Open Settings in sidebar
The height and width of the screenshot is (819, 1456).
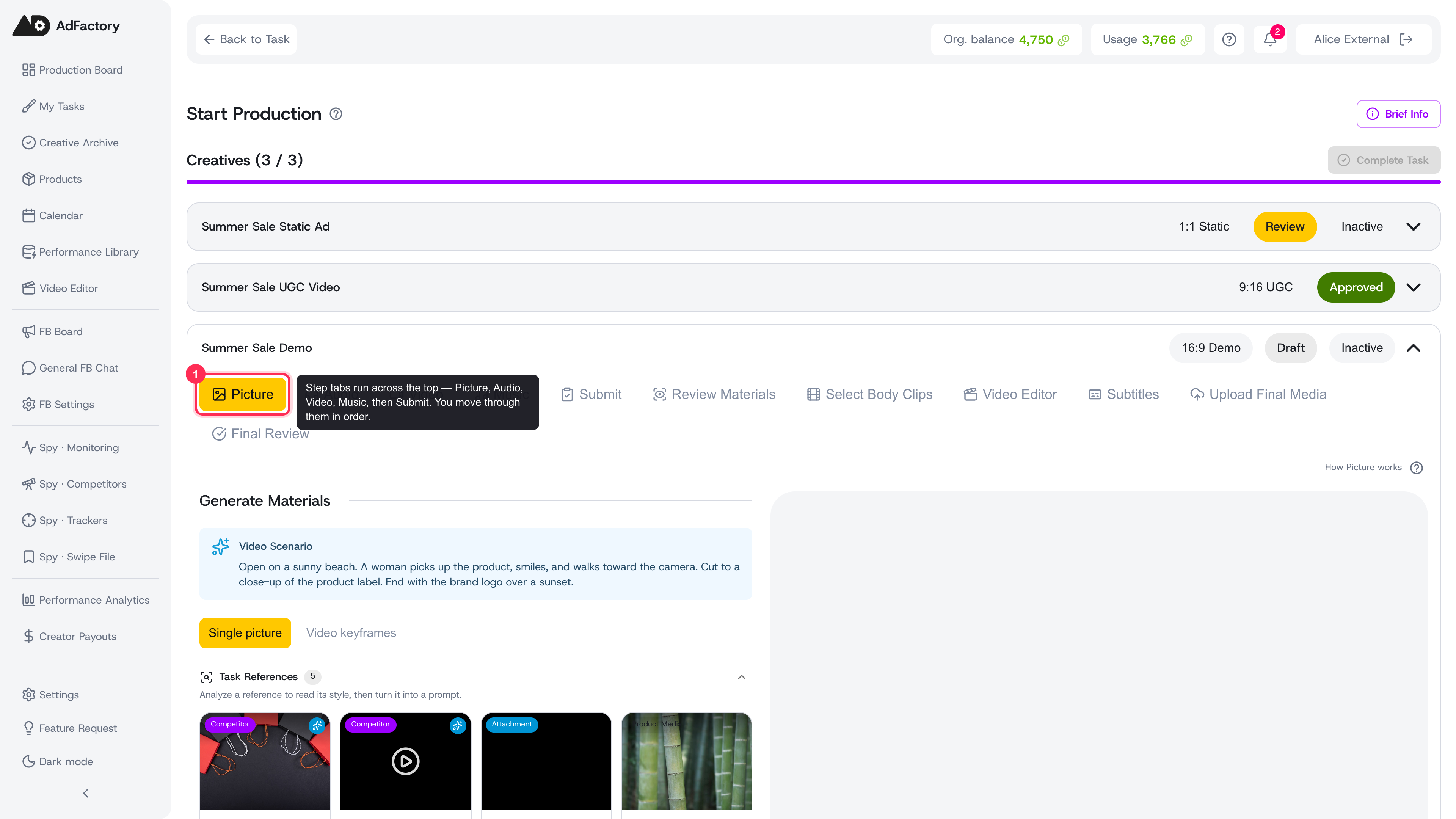(x=50, y=695)
